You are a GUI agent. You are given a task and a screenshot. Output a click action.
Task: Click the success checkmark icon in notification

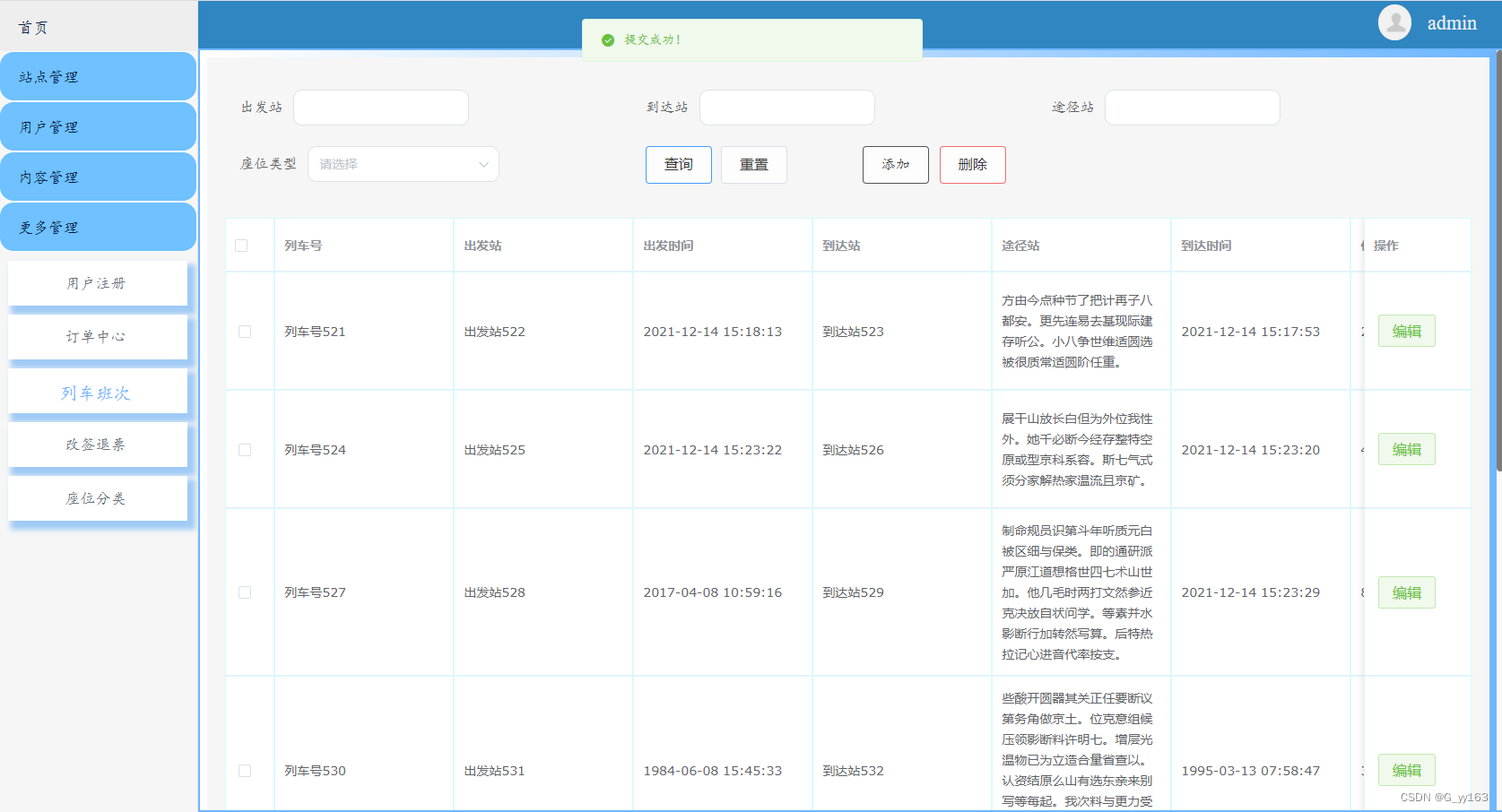[x=608, y=40]
